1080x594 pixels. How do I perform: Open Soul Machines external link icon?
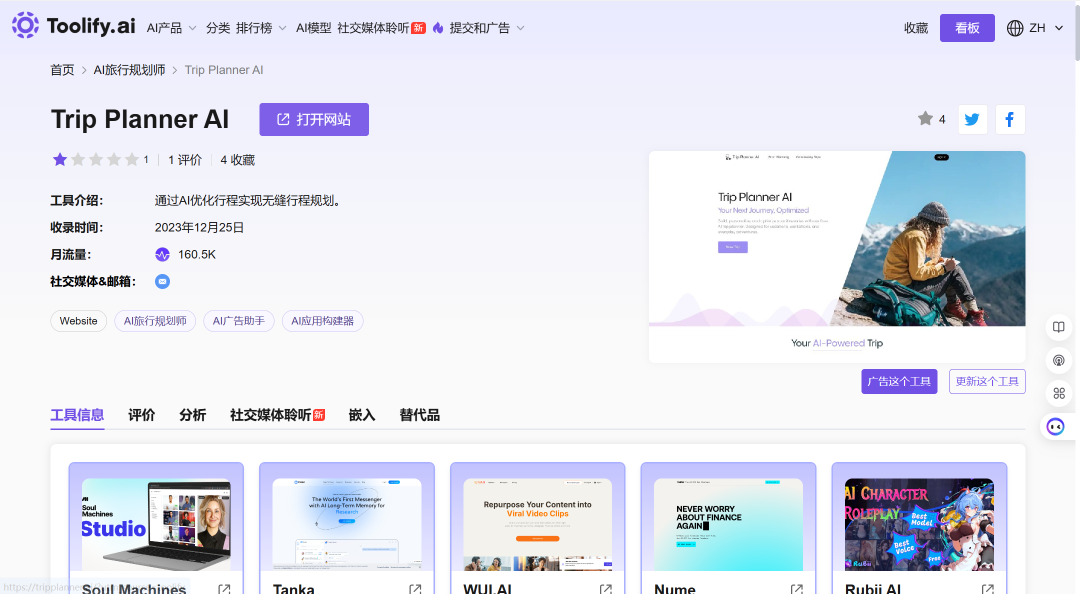click(225, 589)
